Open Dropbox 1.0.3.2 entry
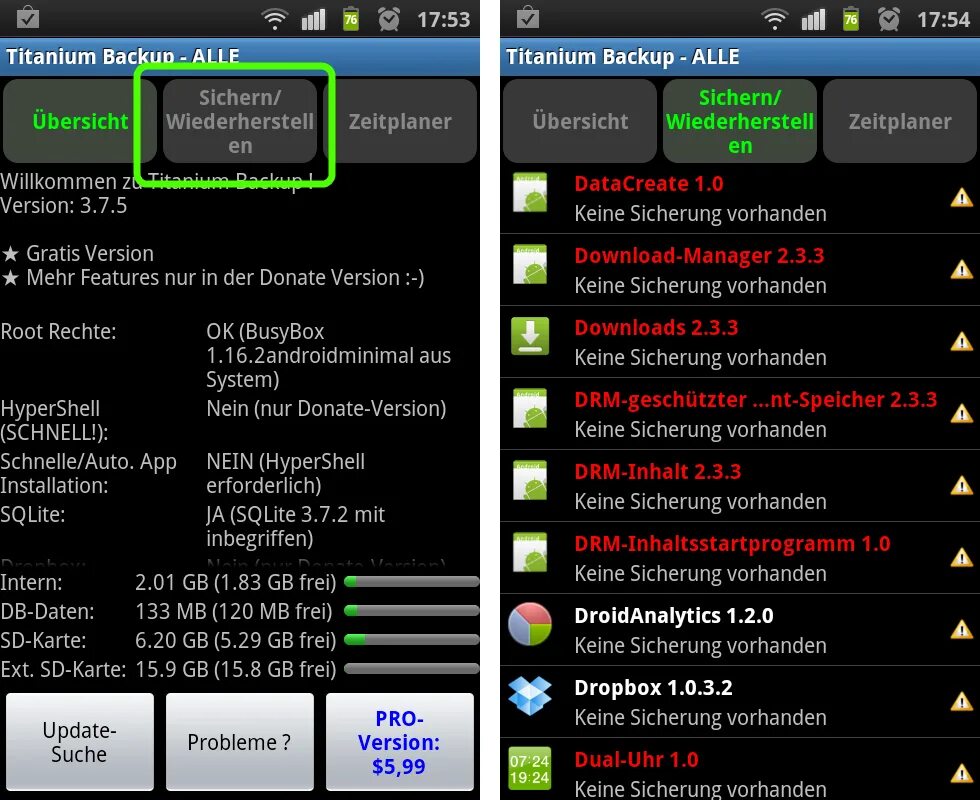The width and height of the screenshot is (980, 800). (x=740, y=701)
